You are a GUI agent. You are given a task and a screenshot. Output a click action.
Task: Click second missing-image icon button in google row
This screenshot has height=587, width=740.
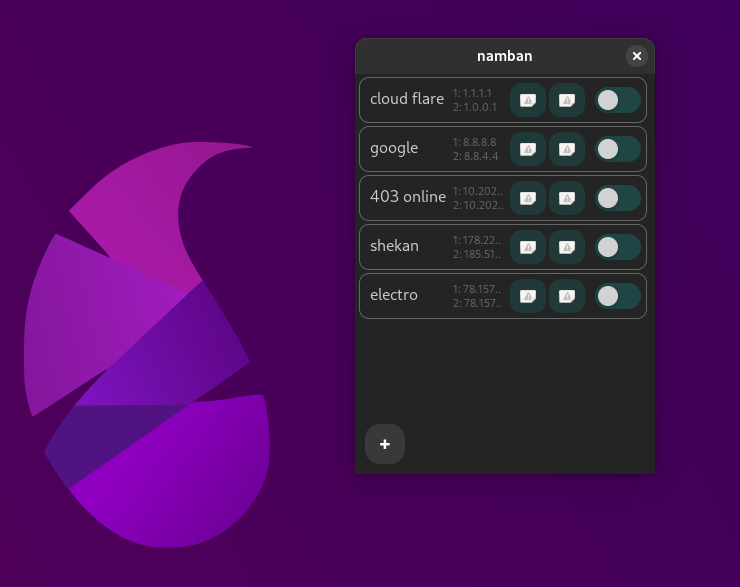567,149
